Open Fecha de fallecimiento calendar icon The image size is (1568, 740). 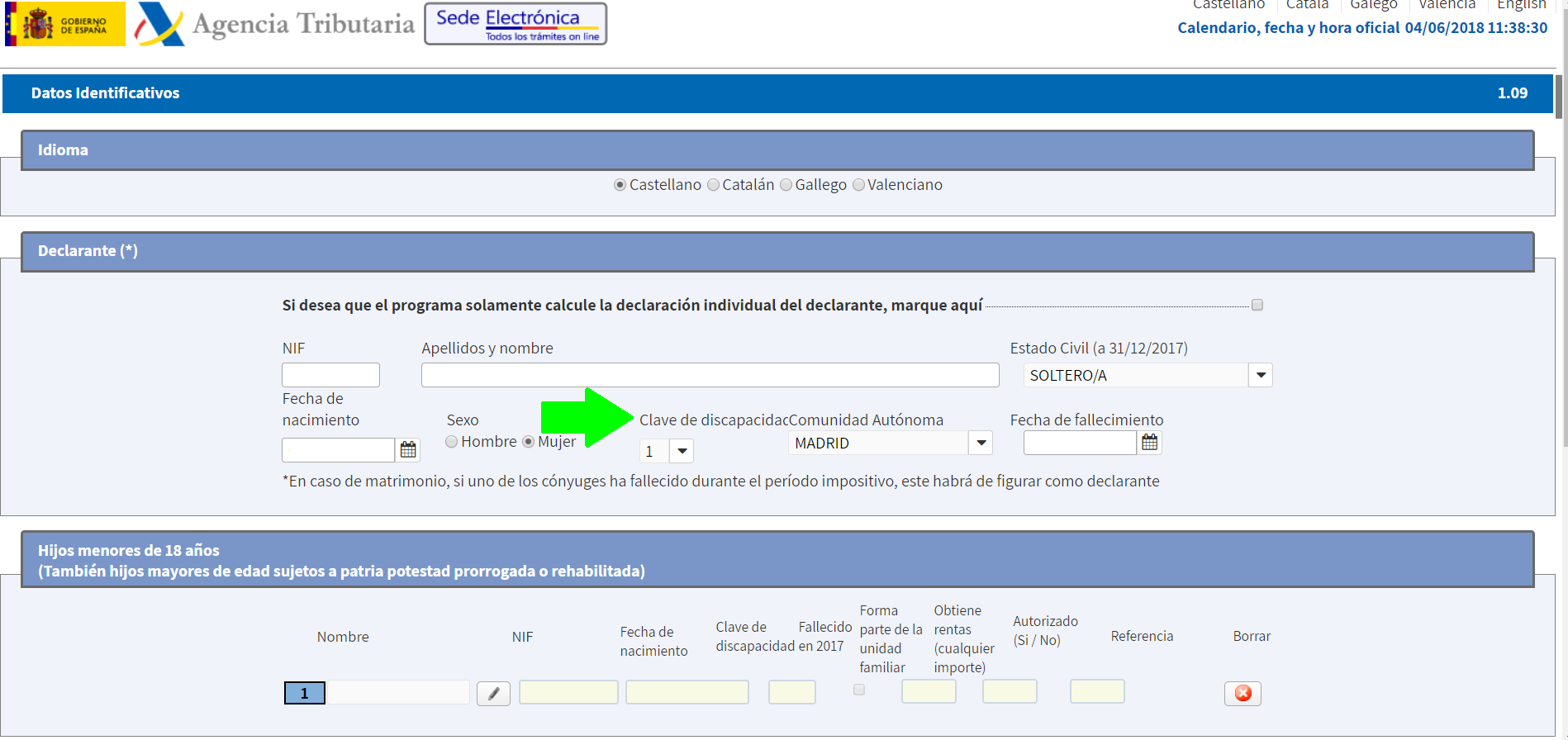[1149, 443]
